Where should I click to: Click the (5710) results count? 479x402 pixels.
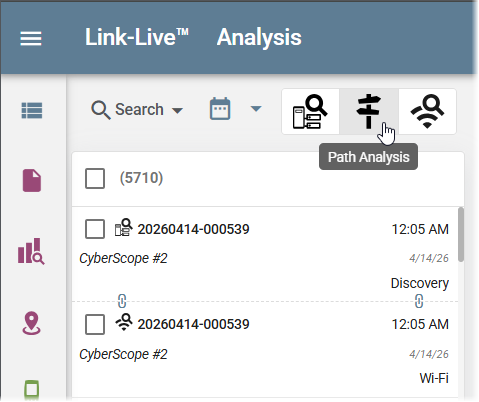[141, 178]
